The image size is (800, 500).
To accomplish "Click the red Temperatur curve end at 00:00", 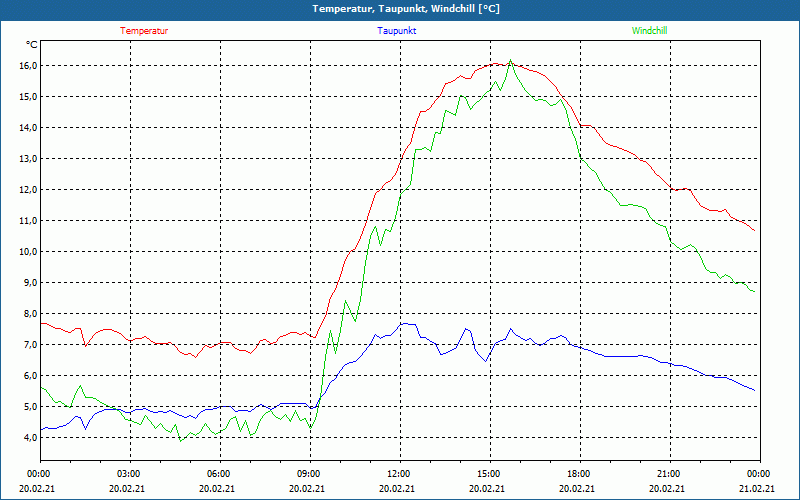I will [x=754, y=231].
